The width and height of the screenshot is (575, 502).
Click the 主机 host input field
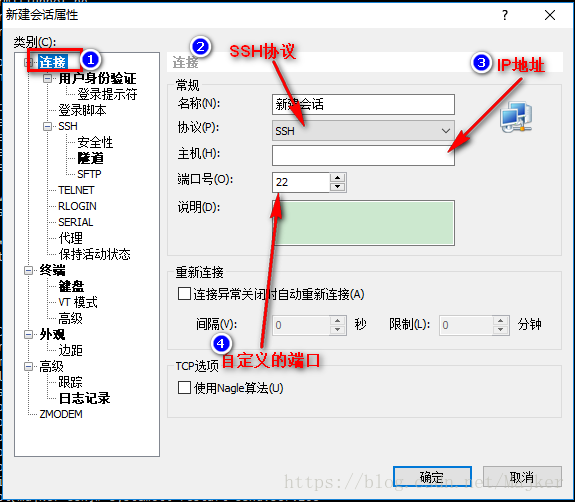coord(363,155)
